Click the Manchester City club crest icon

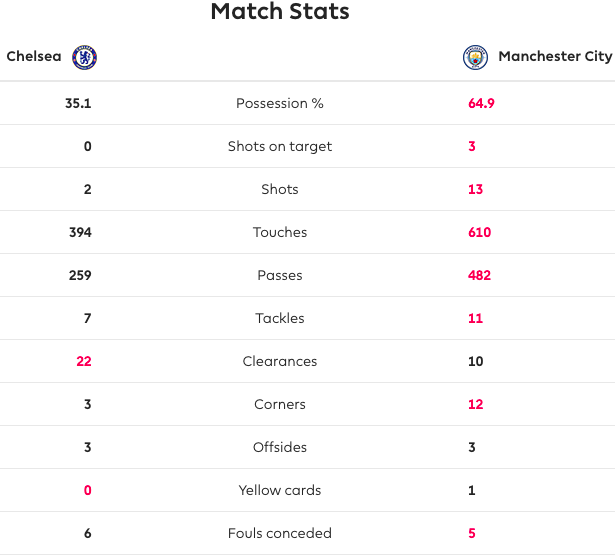click(475, 57)
